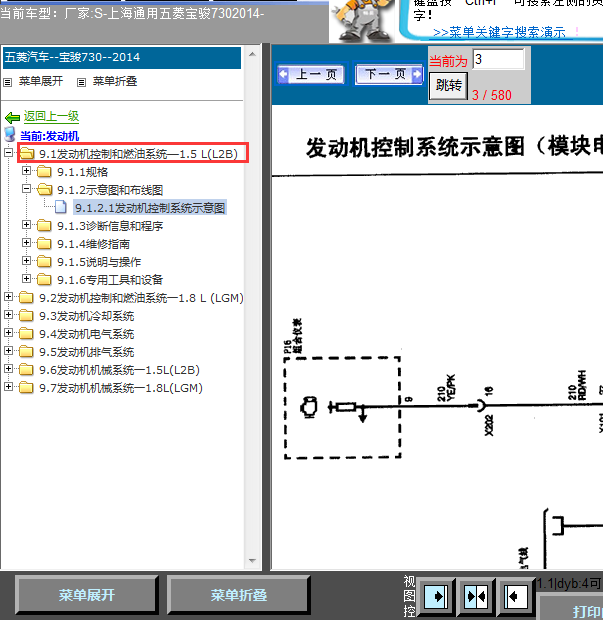
Task: Click the bottom 菜单折叠 button
Action: tap(238, 595)
